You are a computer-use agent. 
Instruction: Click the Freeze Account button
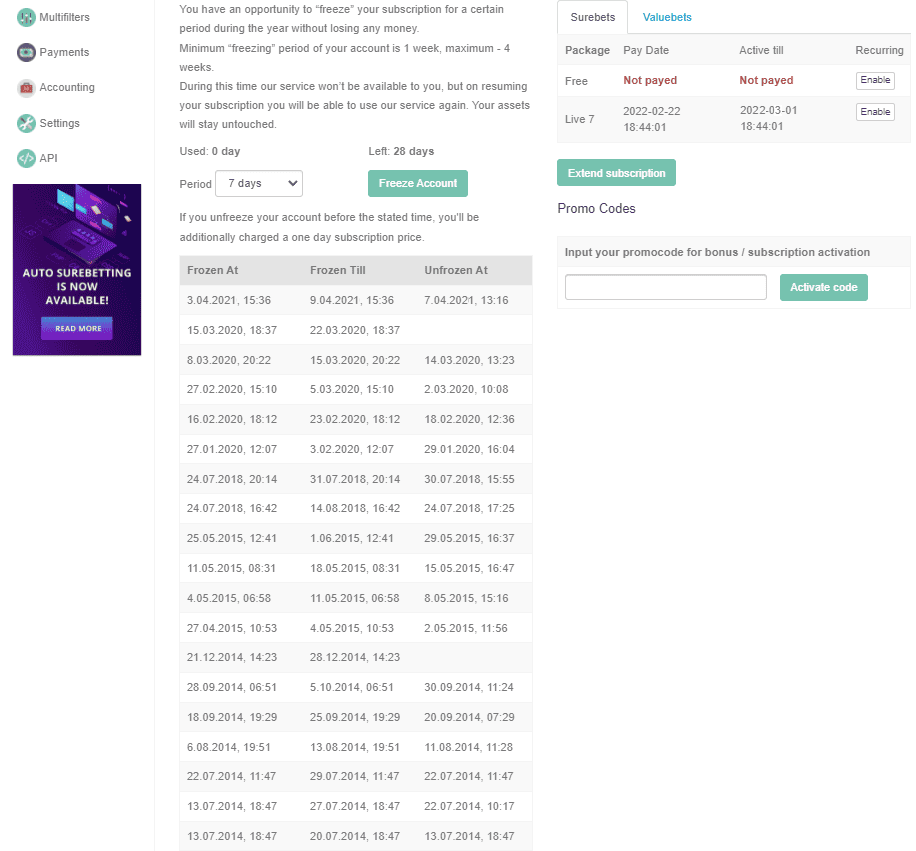[417, 183]
